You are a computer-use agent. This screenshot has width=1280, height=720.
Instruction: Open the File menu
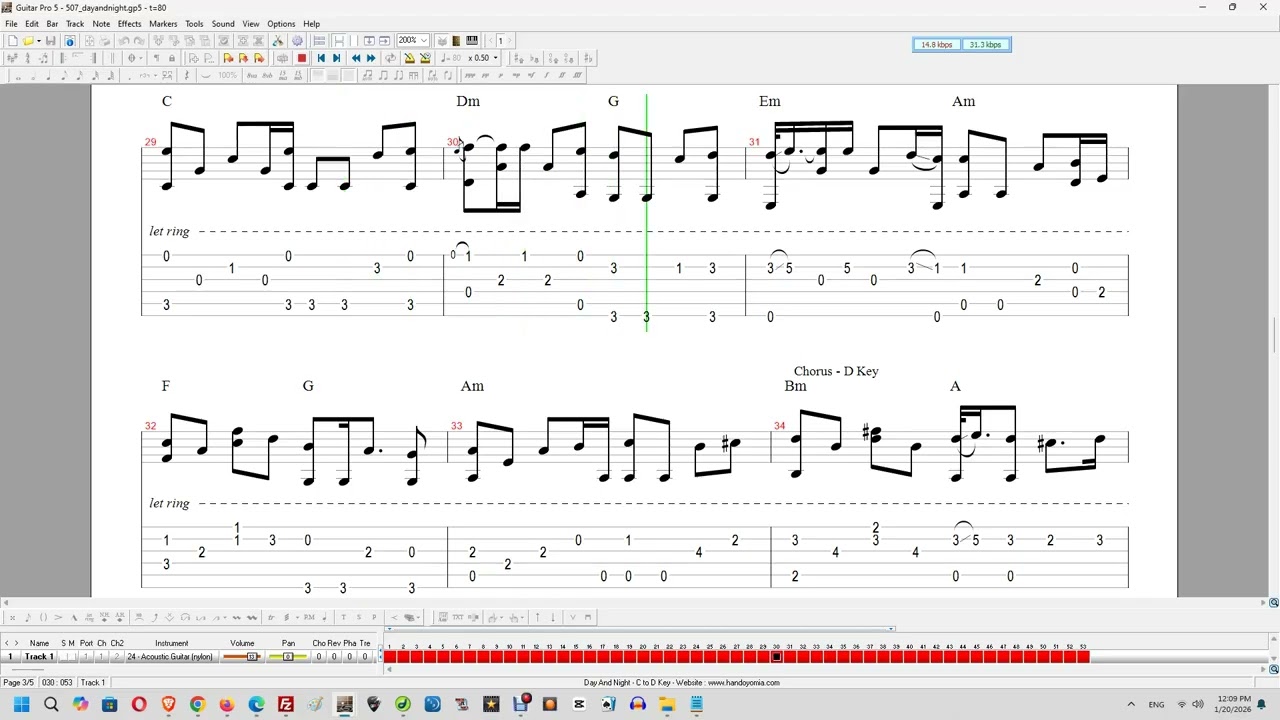(x=11, y=24)
